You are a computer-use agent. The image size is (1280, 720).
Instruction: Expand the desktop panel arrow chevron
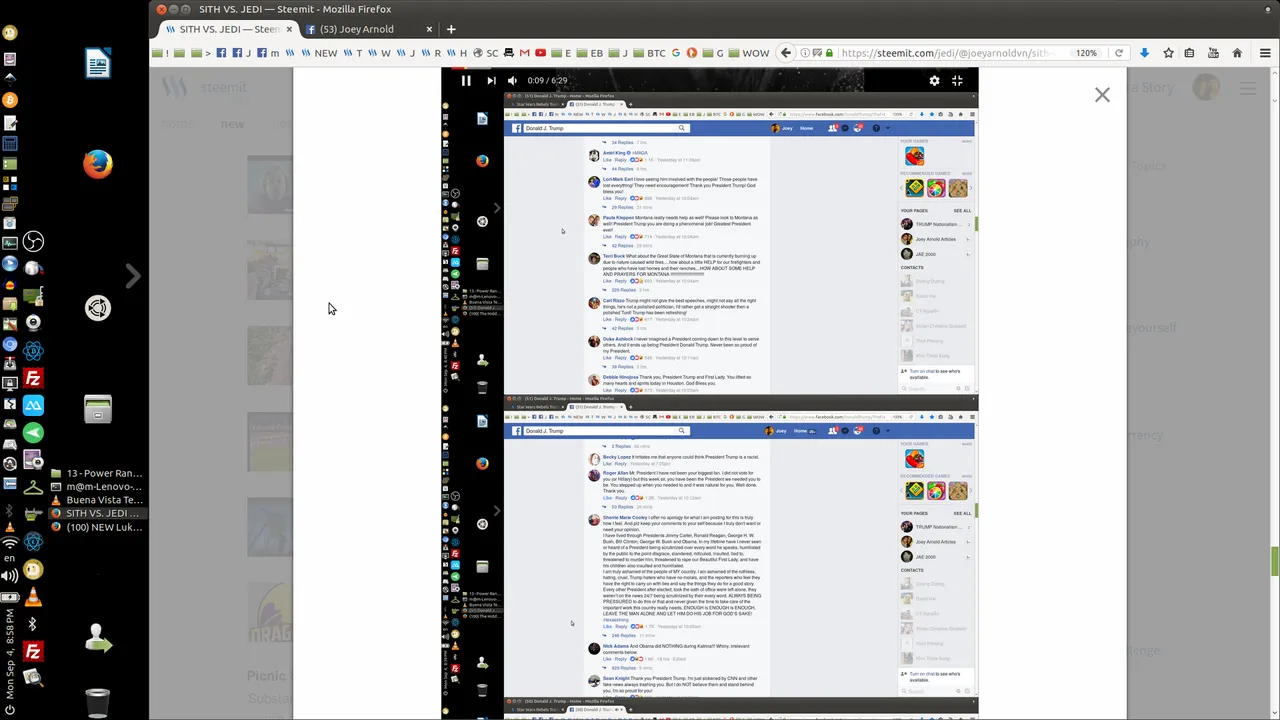[x=133, y=275]
